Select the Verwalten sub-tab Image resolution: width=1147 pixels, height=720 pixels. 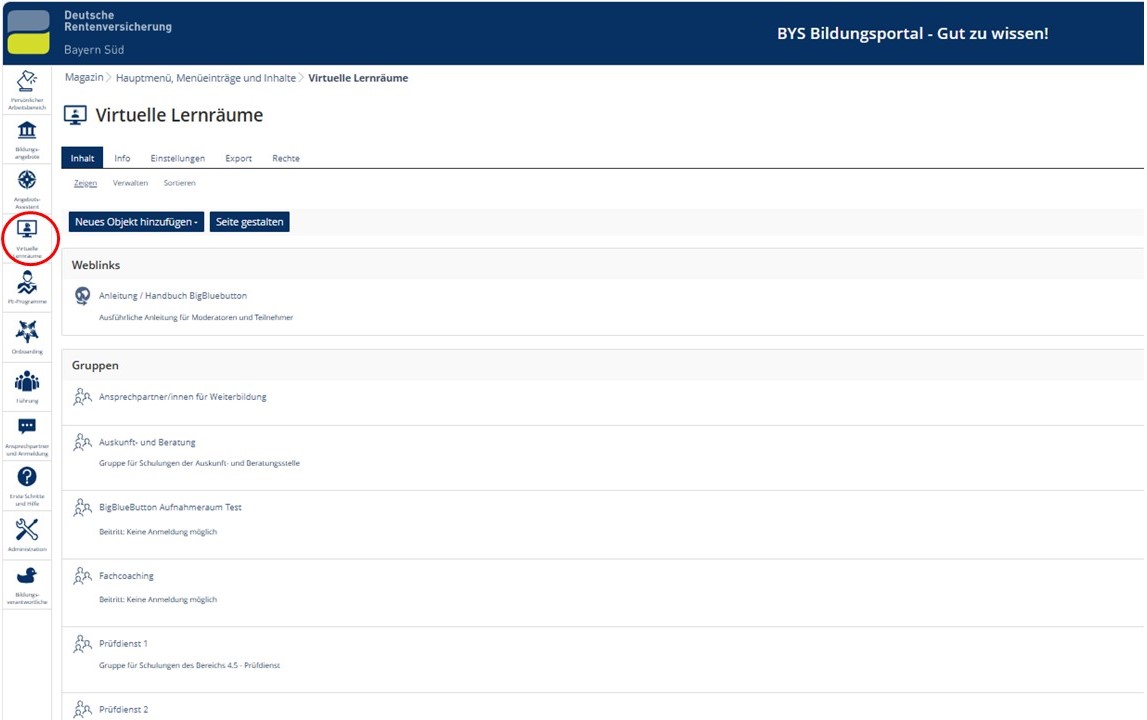click(x=130, y=183)
